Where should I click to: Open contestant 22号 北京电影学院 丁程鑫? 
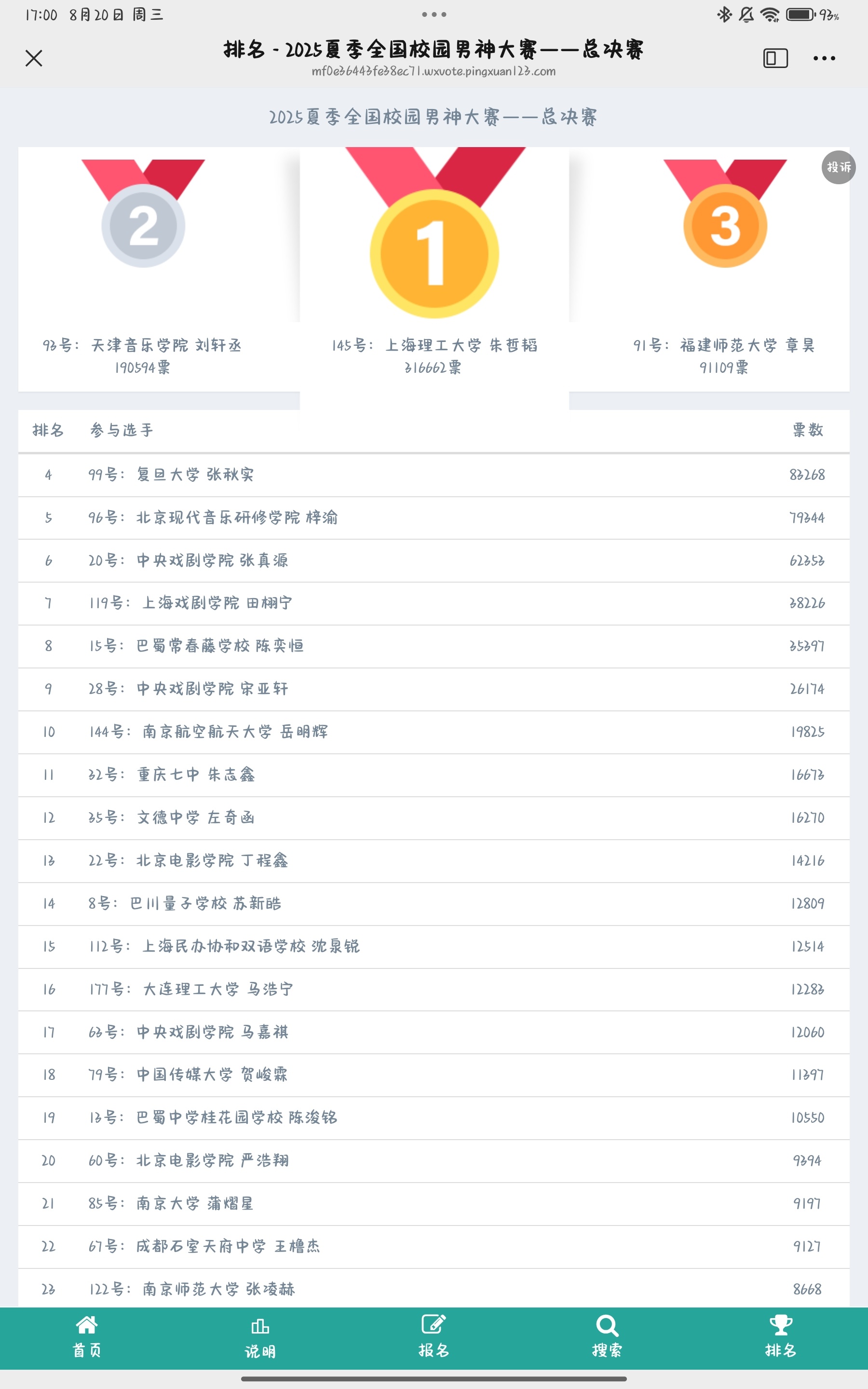tap(434, 860)
